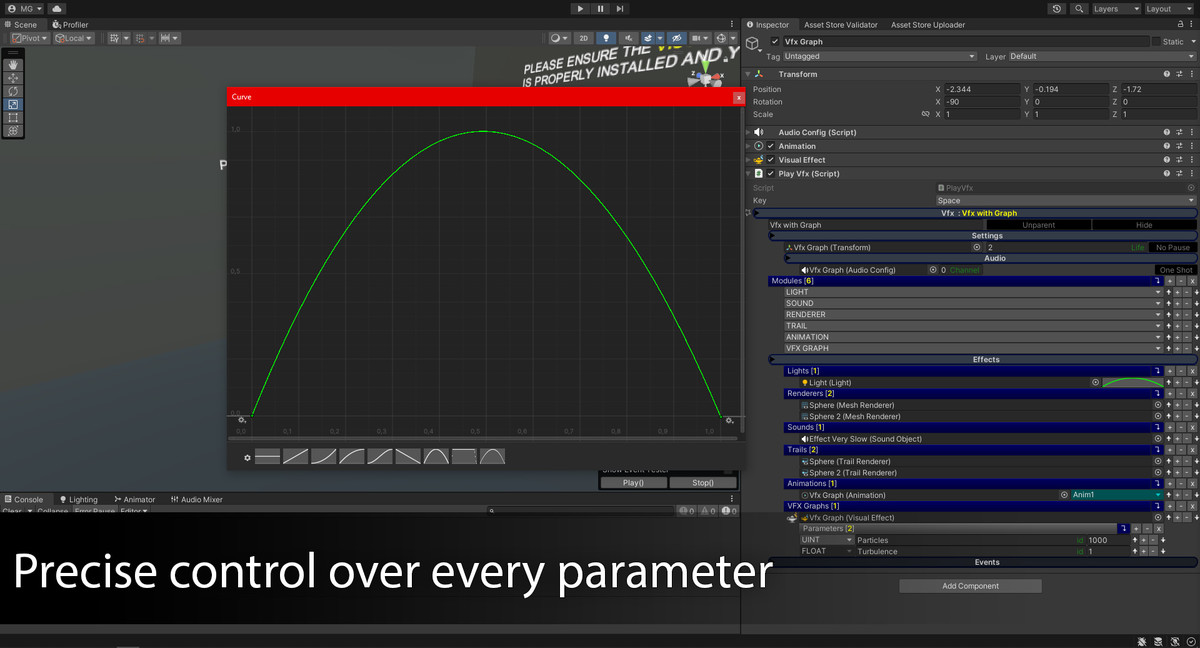Click the Rotation X field

coord(983,102)
